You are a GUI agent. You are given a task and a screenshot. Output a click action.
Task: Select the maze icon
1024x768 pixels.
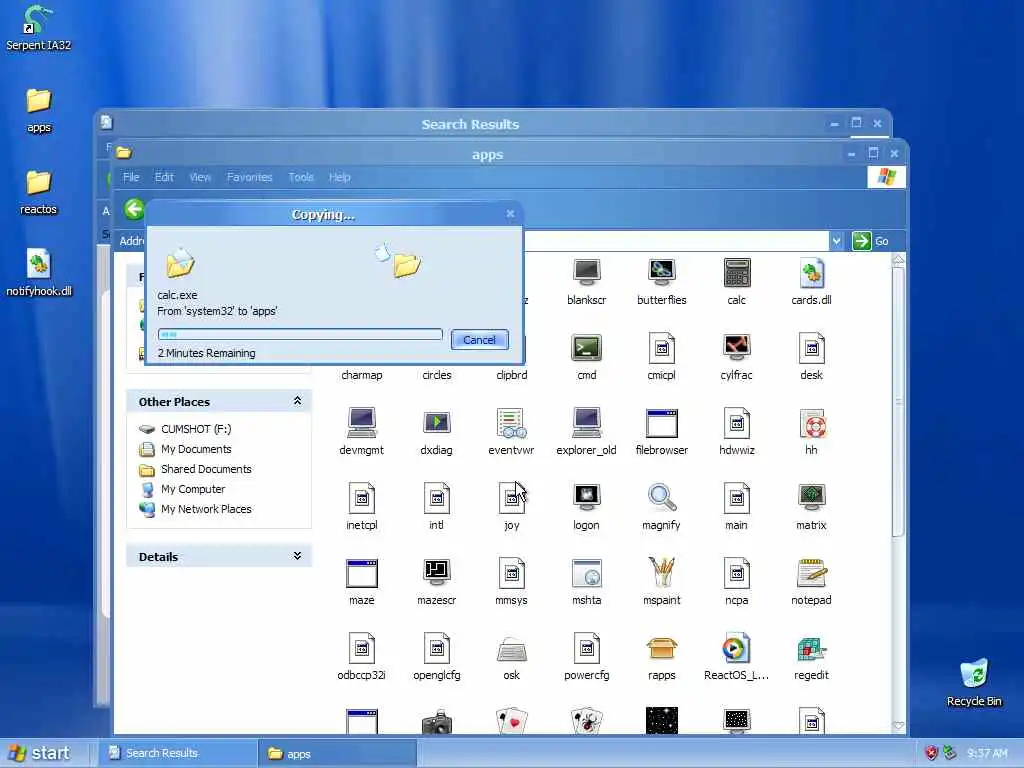click(362, 573)
